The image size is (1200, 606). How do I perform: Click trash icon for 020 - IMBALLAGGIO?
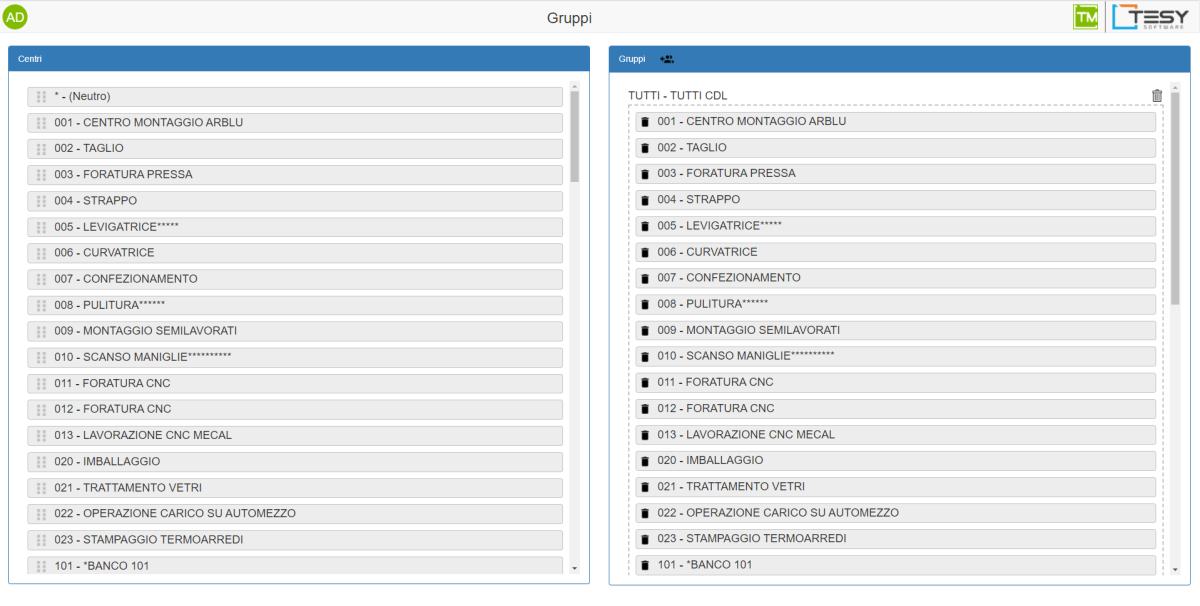(645, 461)
